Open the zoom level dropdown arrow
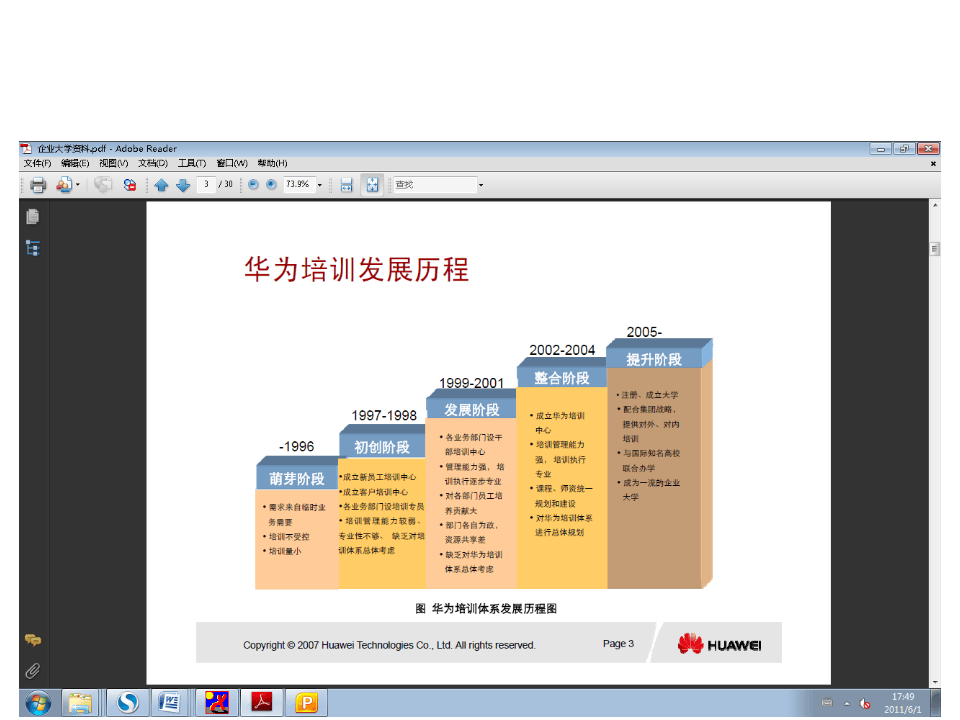Viewport: 960px width, 720px height. tap(320, 184)
